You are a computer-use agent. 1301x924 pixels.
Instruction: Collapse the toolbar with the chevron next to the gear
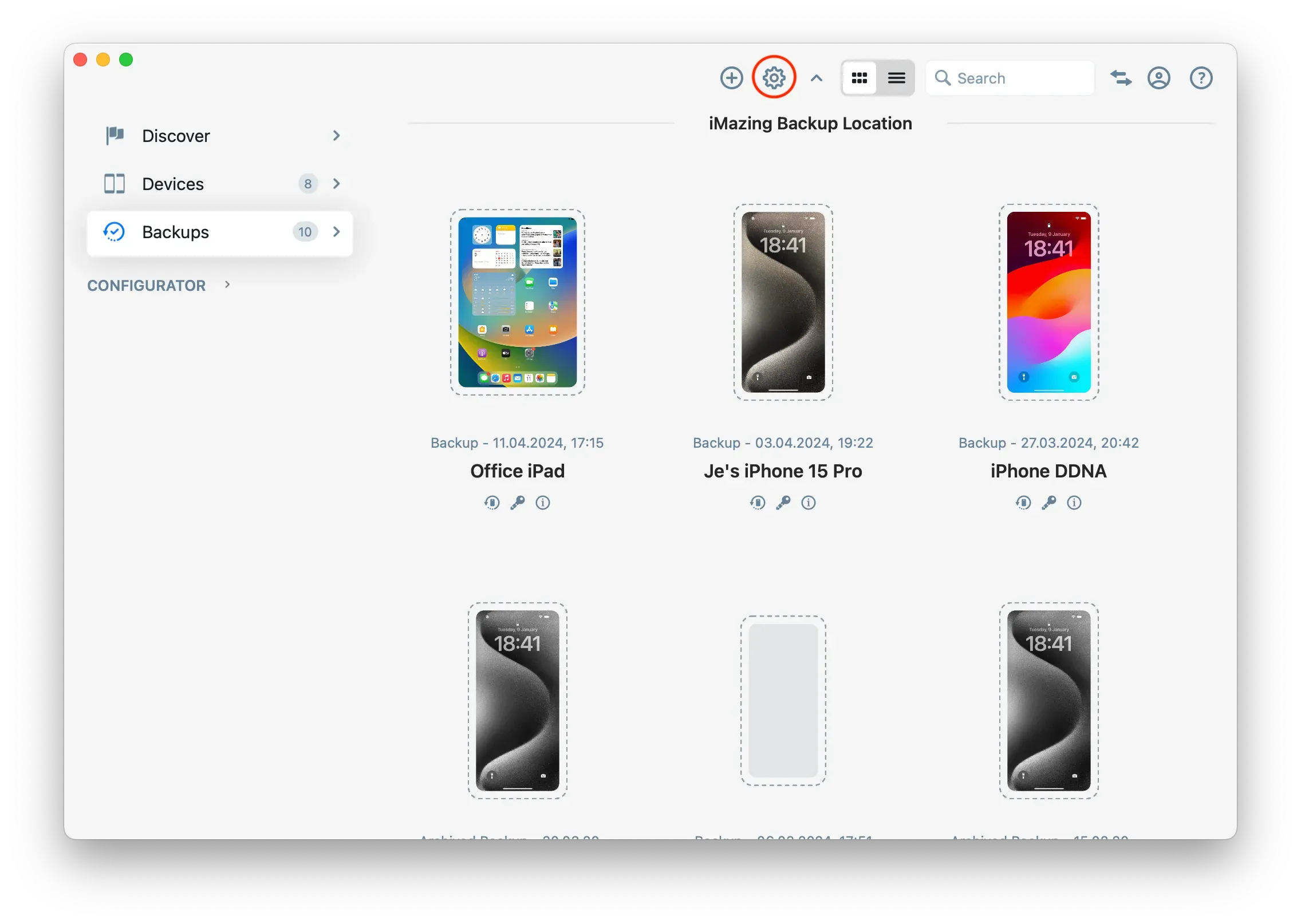pos(816,78)
